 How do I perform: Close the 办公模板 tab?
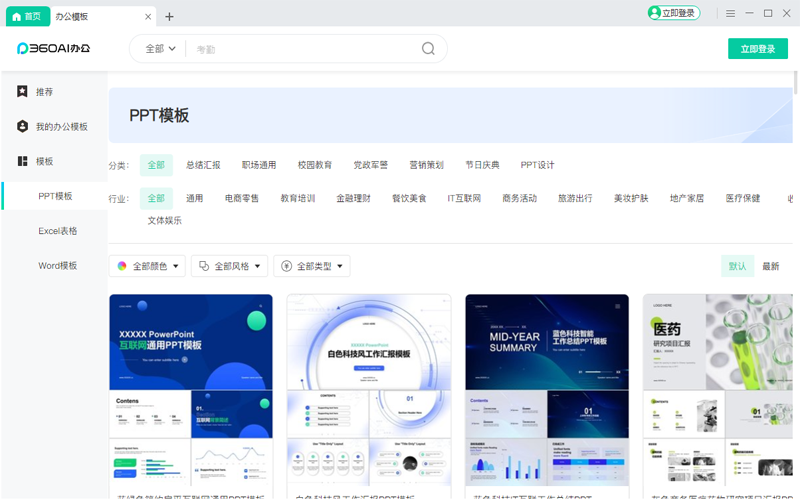pyautogui.click(x=149, y=16)
